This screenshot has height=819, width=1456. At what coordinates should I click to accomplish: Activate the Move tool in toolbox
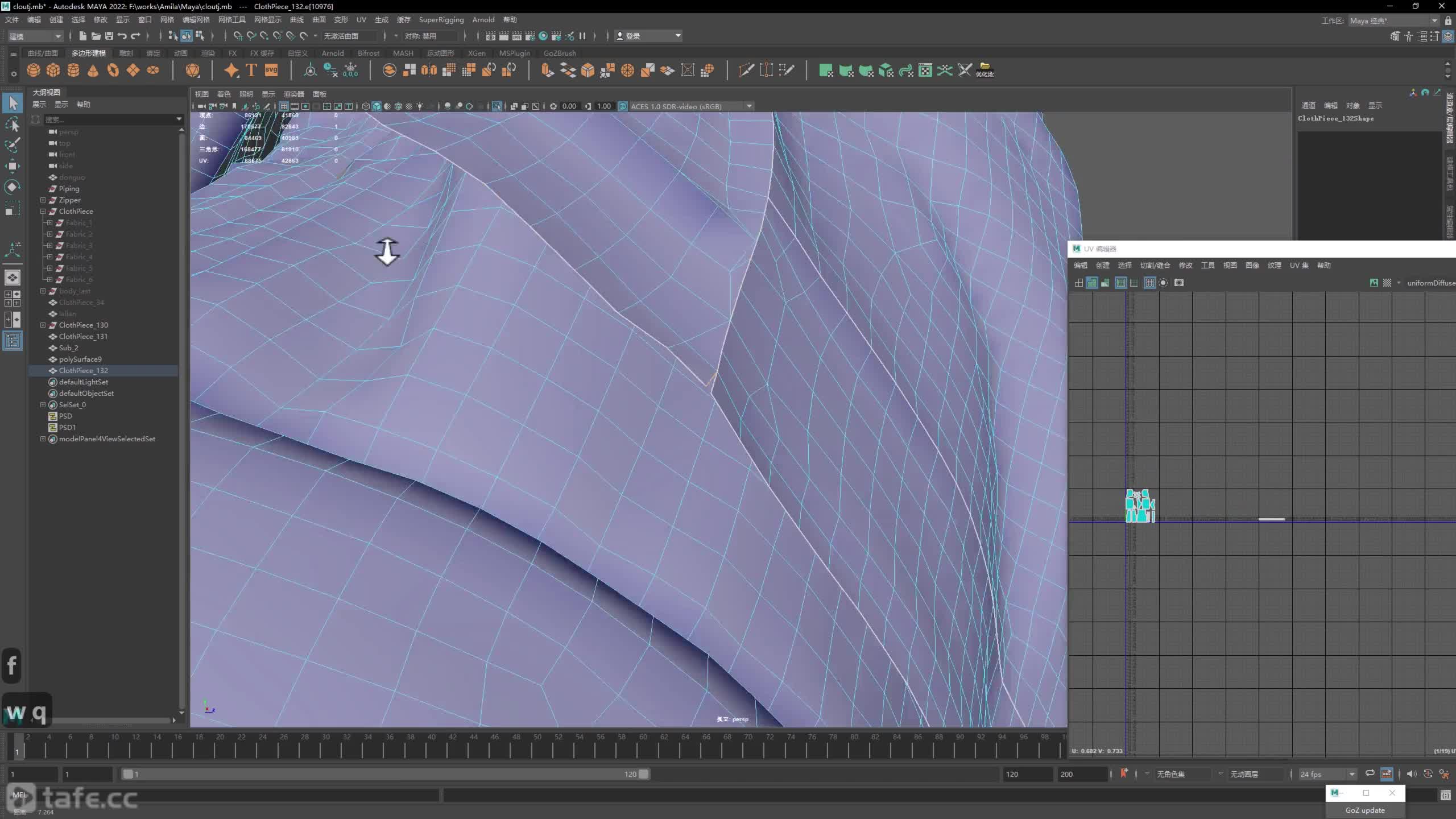coord(13,166)
